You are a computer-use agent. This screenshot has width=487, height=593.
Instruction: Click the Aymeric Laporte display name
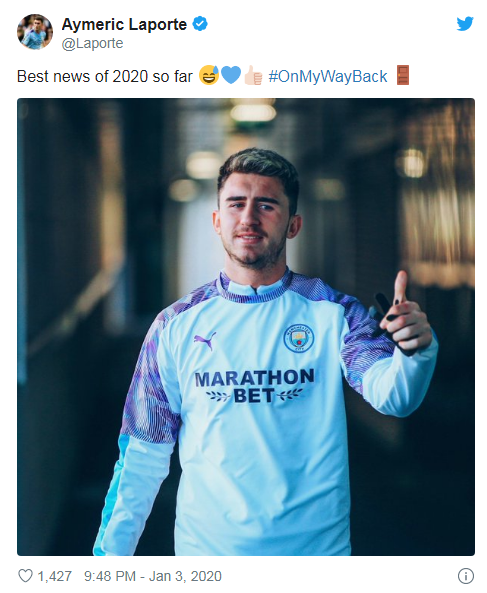124,24
